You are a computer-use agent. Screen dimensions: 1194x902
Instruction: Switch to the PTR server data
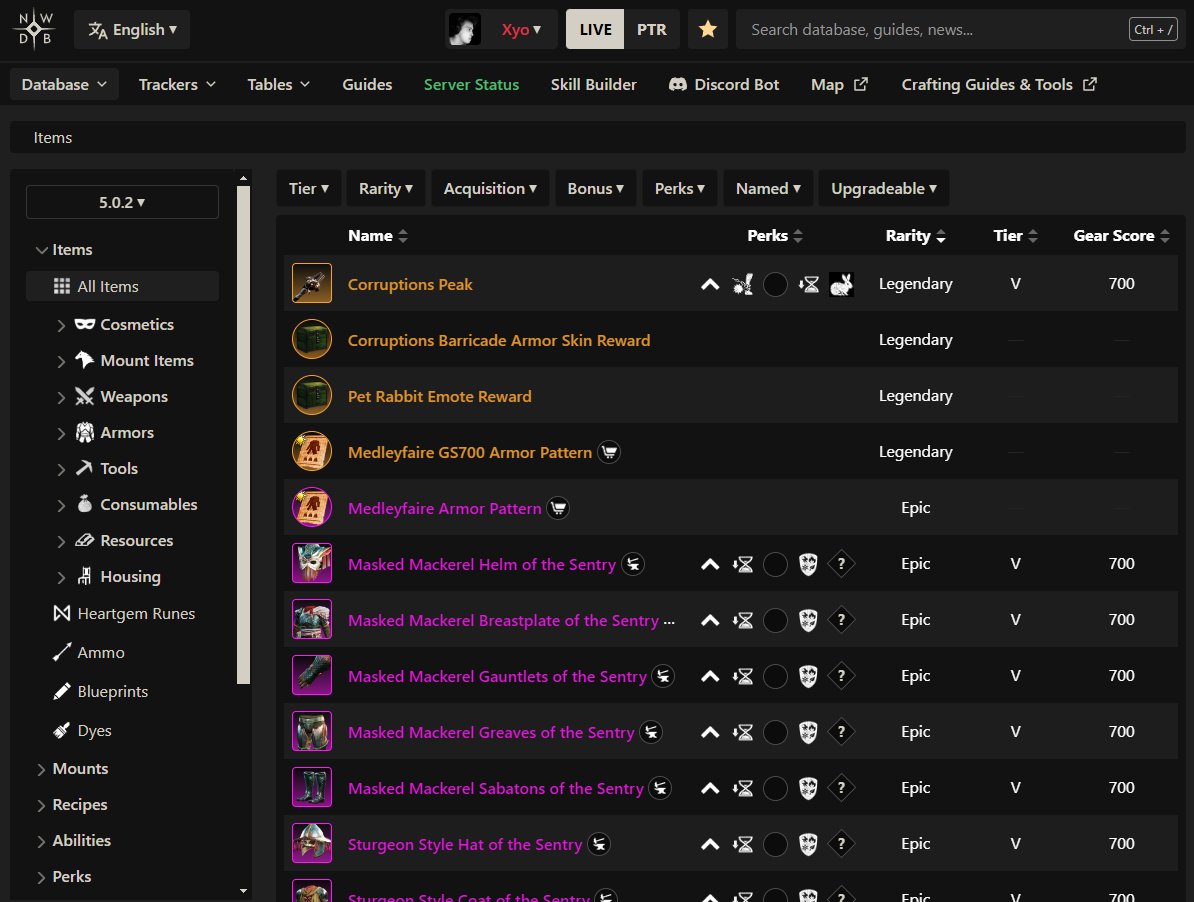pos(652,30)
